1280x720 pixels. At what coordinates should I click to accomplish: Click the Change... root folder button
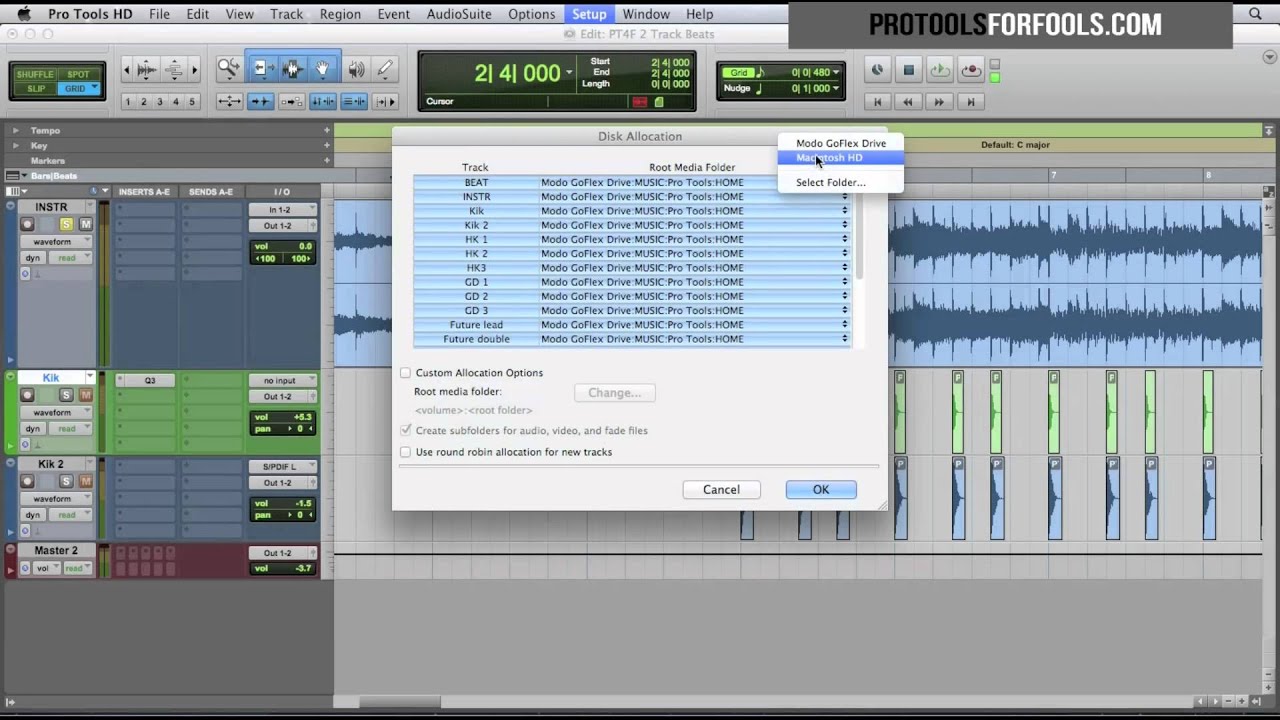pyautogui.click(x=615, y=393)
